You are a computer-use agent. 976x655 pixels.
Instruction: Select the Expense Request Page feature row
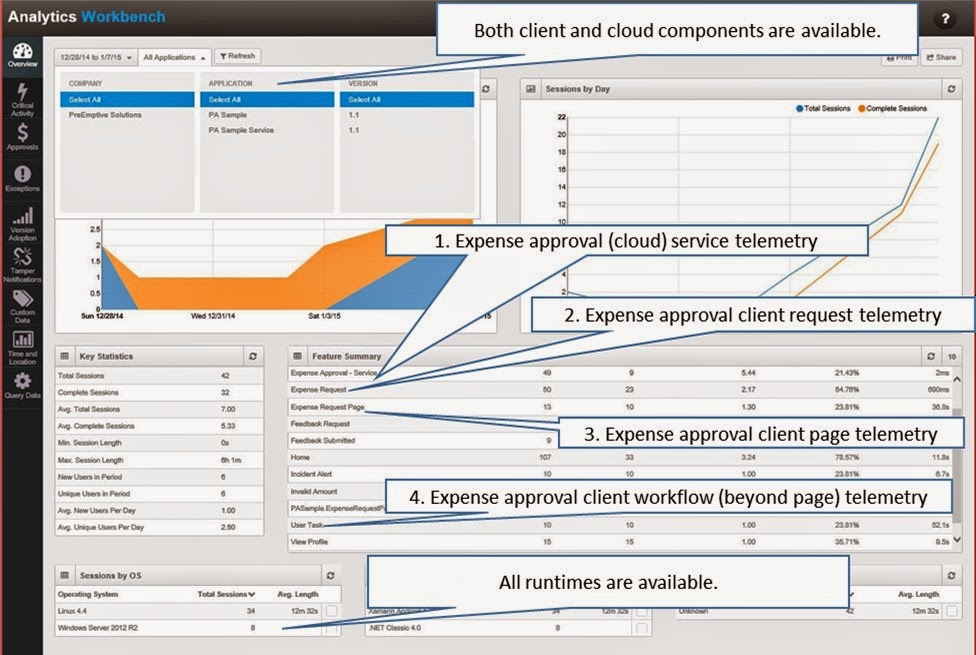621,407
